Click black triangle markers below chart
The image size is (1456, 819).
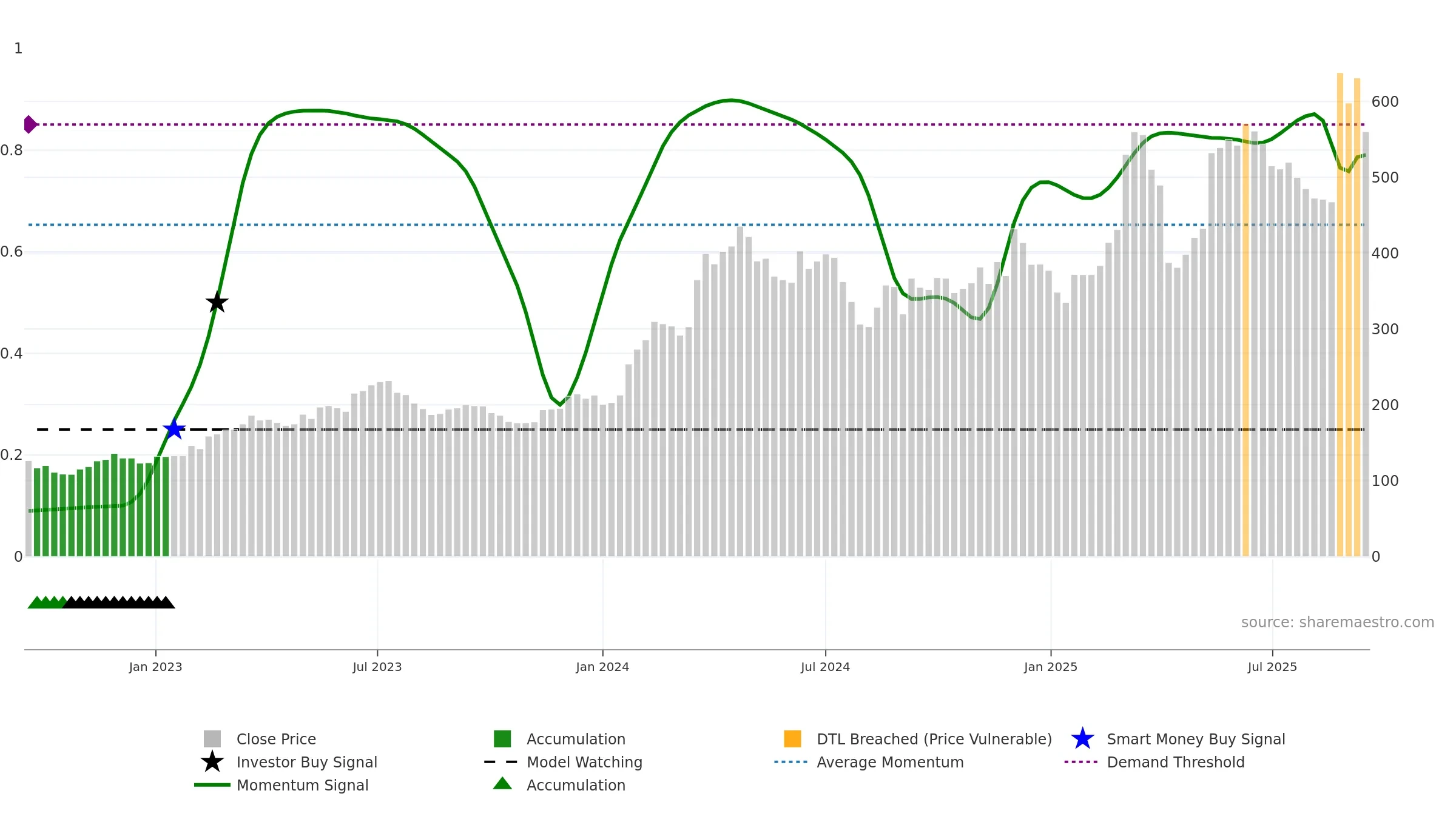click(x=119, y=602)
